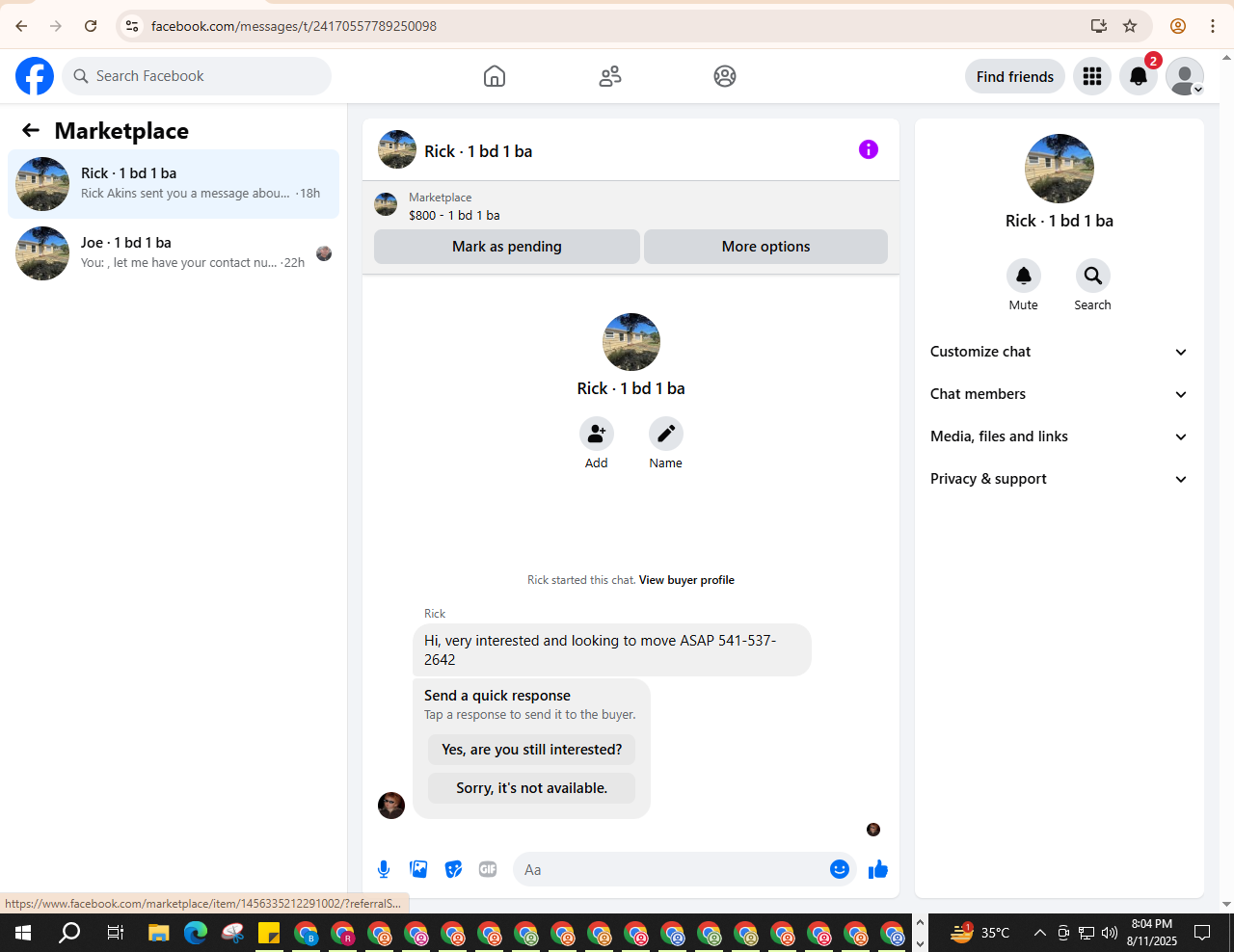Mute the Rick conversation
The image size is (1234, 952).
[x=1024, y=276]
